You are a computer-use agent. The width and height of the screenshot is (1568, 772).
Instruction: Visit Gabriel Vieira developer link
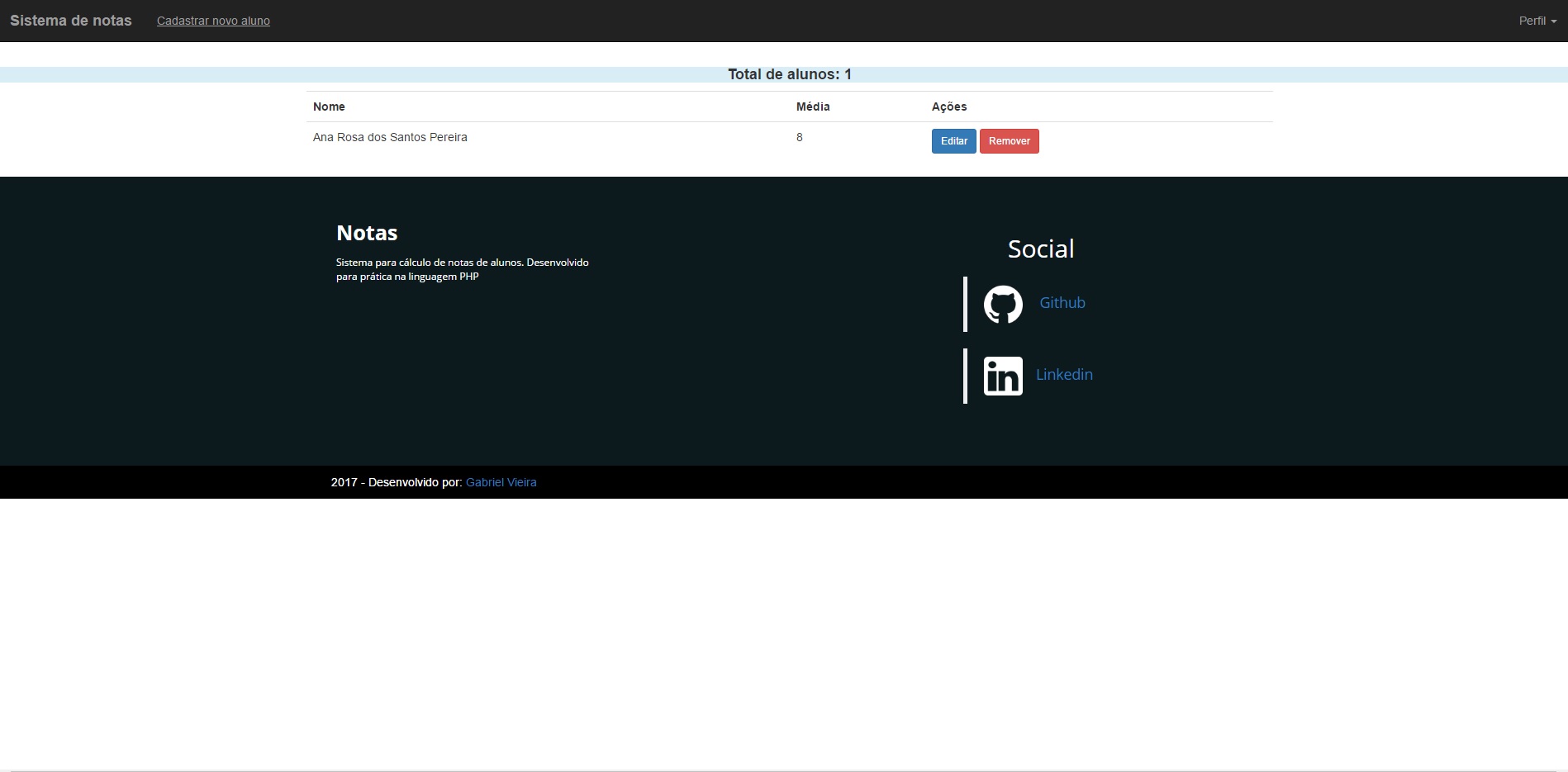coord(501,482)
